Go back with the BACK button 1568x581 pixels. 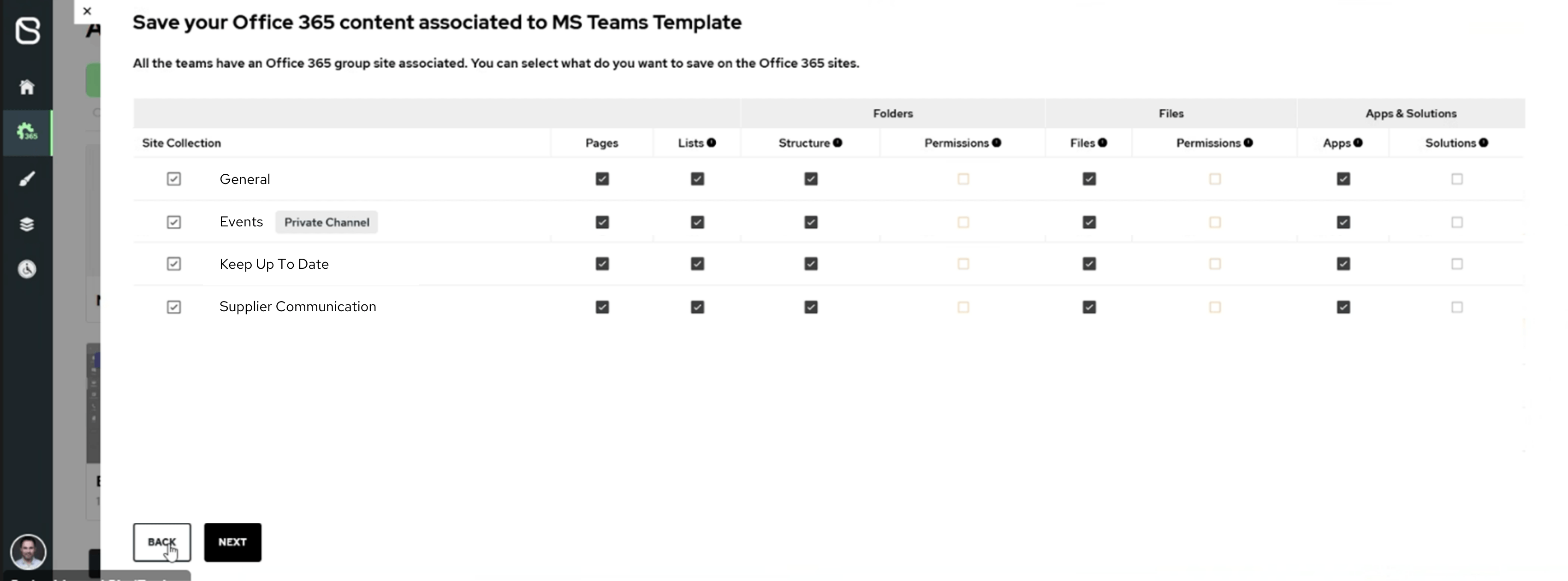pyautogui.click(x=162, y=542)
